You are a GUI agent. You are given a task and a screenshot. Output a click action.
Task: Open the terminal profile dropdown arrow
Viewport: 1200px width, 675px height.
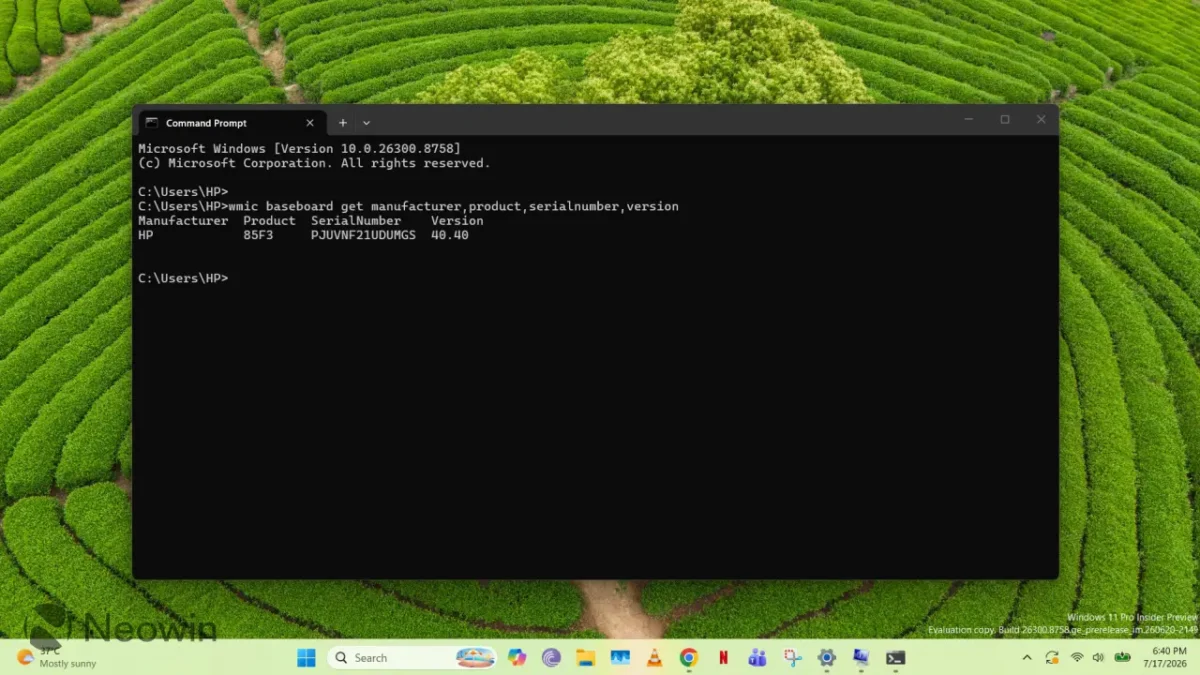point(366,122)
